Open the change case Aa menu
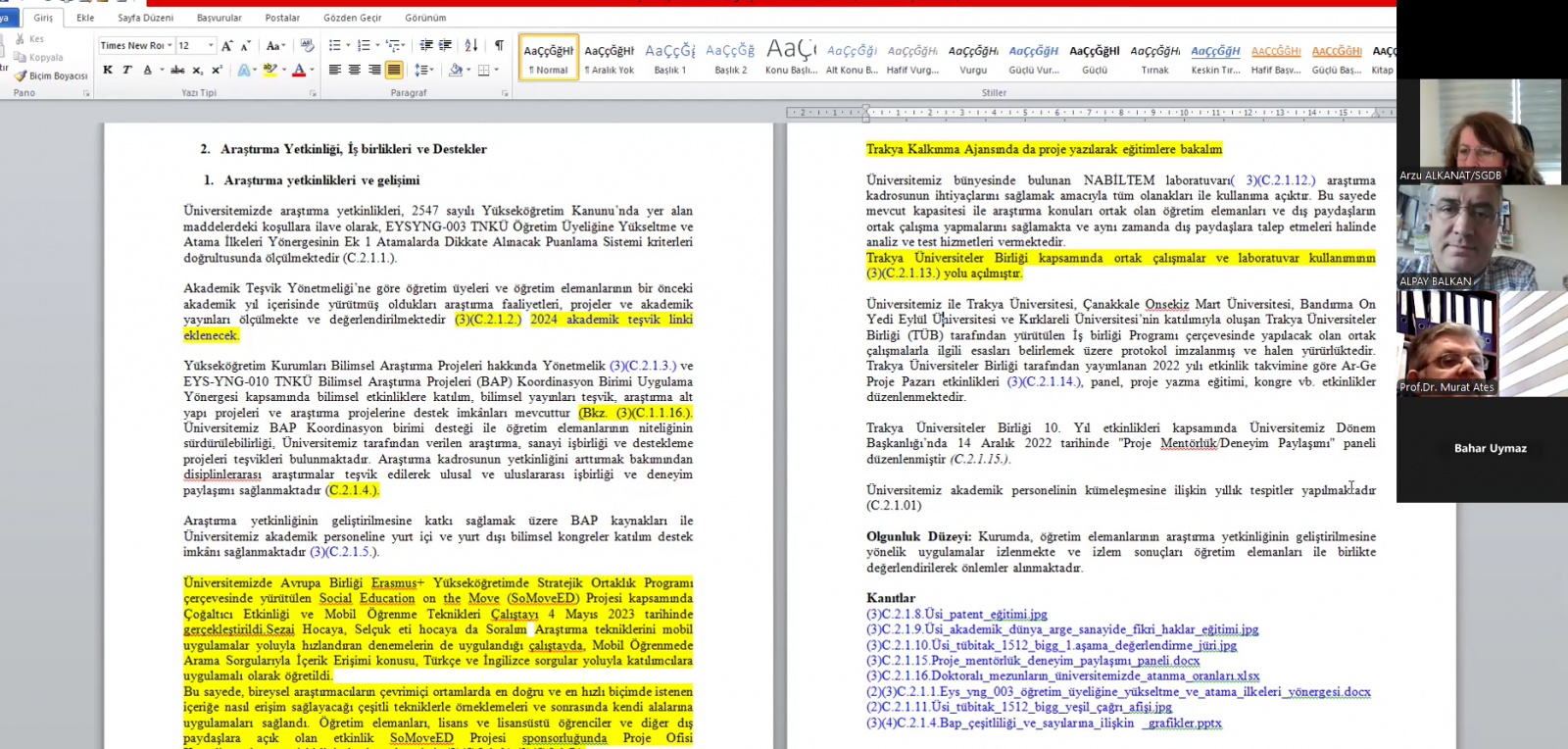The width and height of the screenshot is (1568, 749). [x=275, y=45]
